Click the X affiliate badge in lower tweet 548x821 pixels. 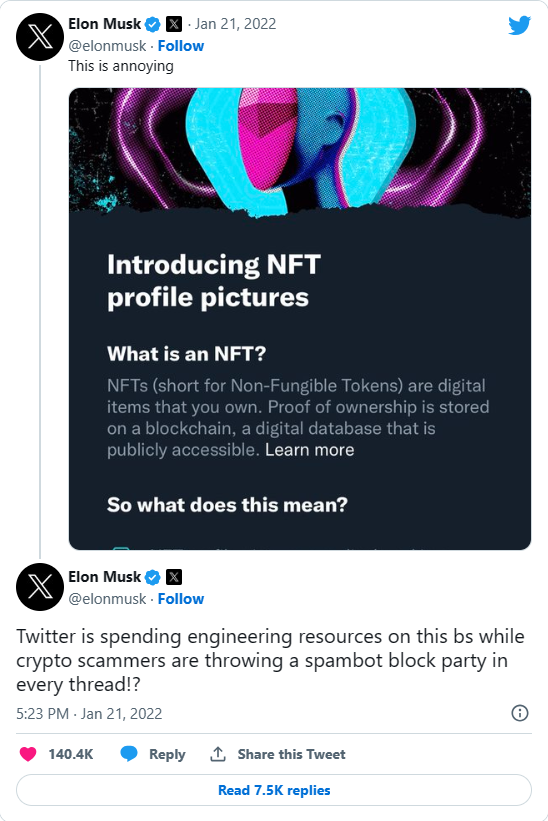(x=174, y=577)
